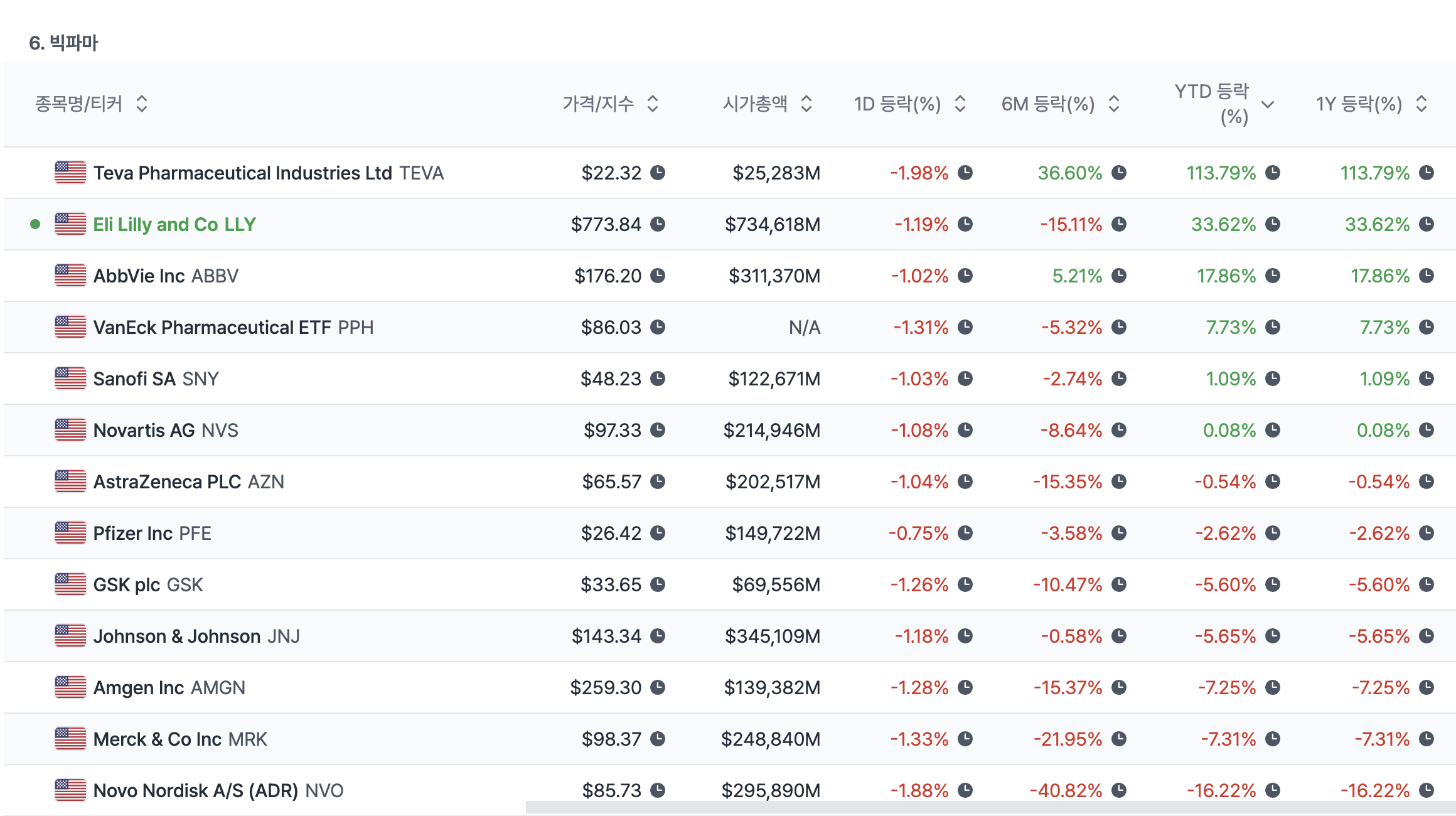The image size is (1456, 816).
Task: Open the Eli Lilly and Co LLY link
Action: tap(174, 224)
